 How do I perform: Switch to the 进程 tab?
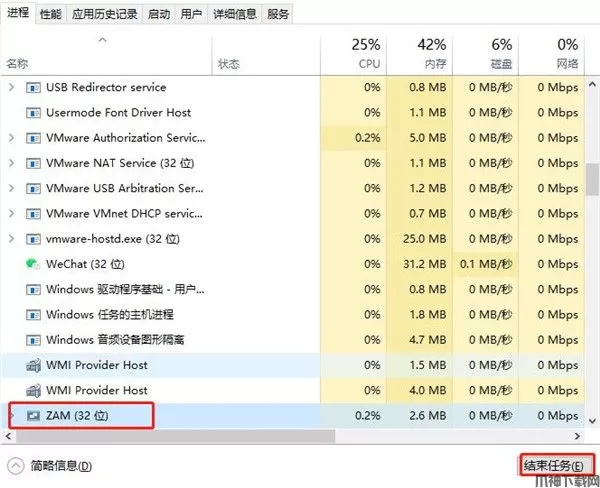point(18,13)
